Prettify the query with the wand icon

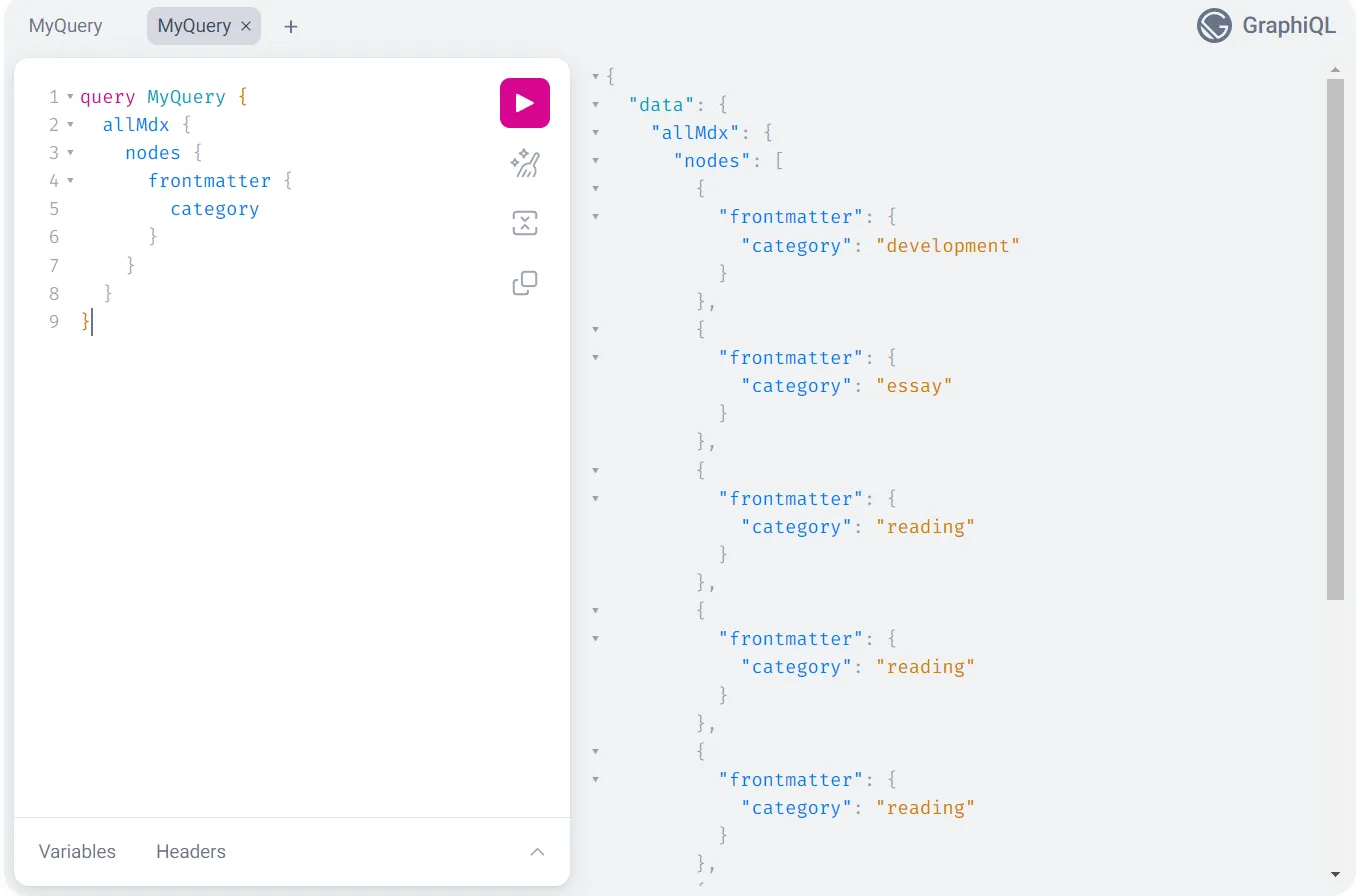tap(524, 163)
